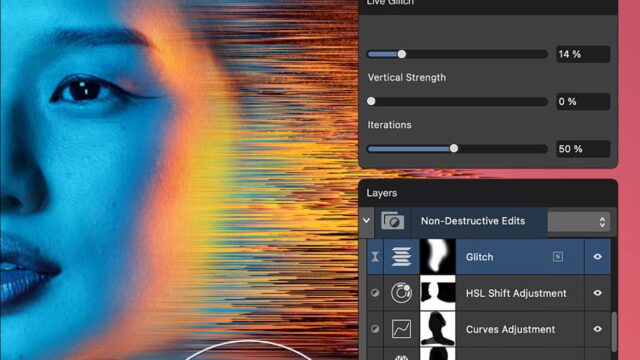The image size is (640, 360).
Task: Click the 14 % strength slider
Action: pyautogui.click(x=457, y=54)
